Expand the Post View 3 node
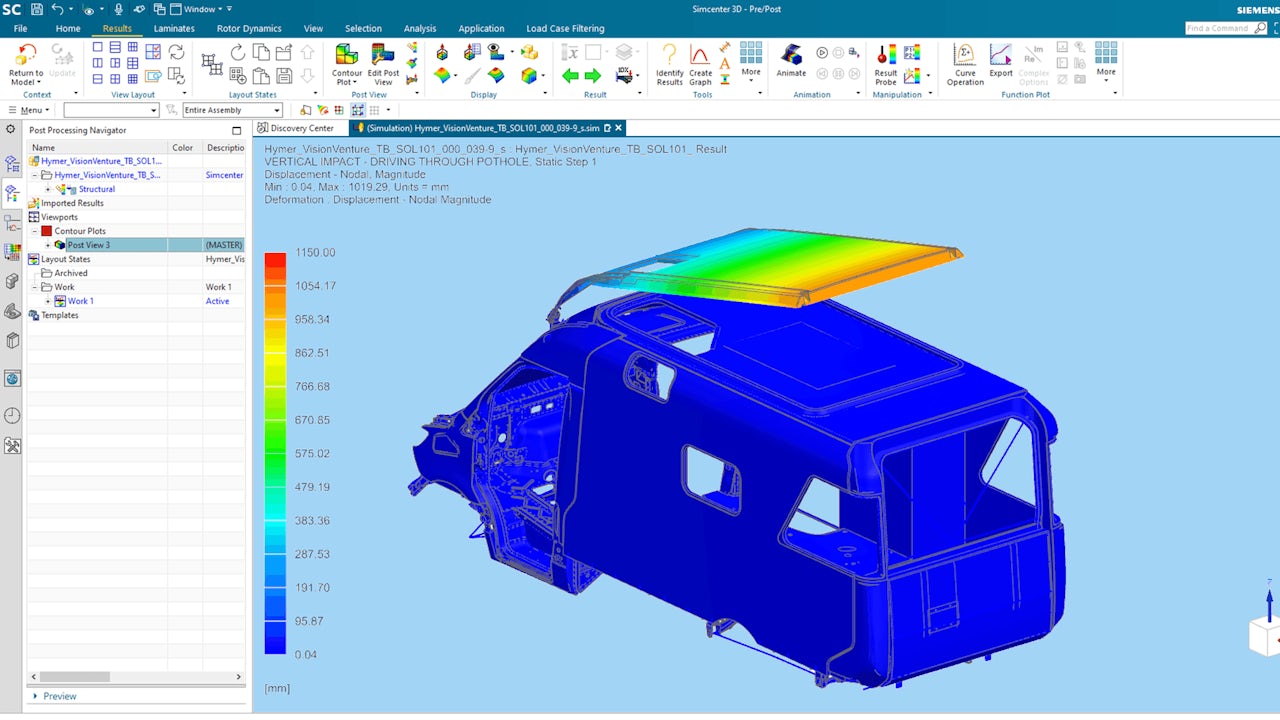This screenshot has height=720, width=1280. click(48, 244)
